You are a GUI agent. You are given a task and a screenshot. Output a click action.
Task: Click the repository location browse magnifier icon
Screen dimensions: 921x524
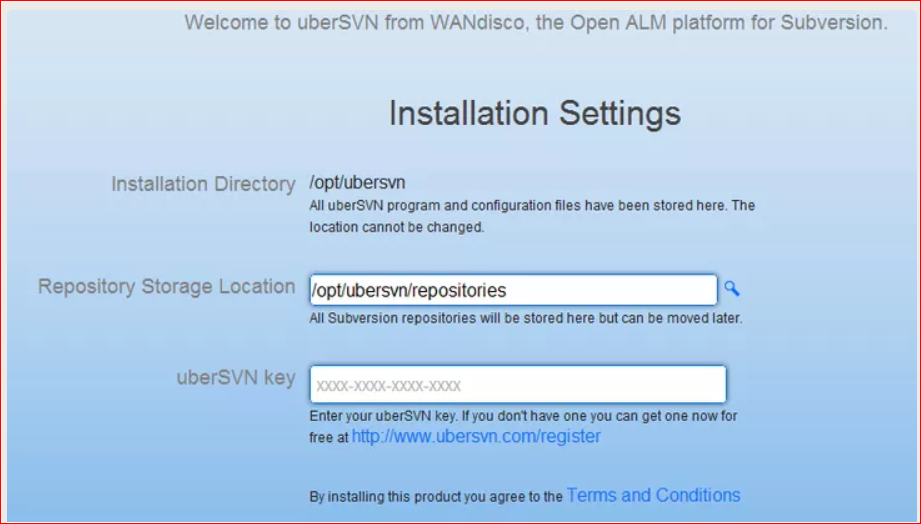[731, 288]
